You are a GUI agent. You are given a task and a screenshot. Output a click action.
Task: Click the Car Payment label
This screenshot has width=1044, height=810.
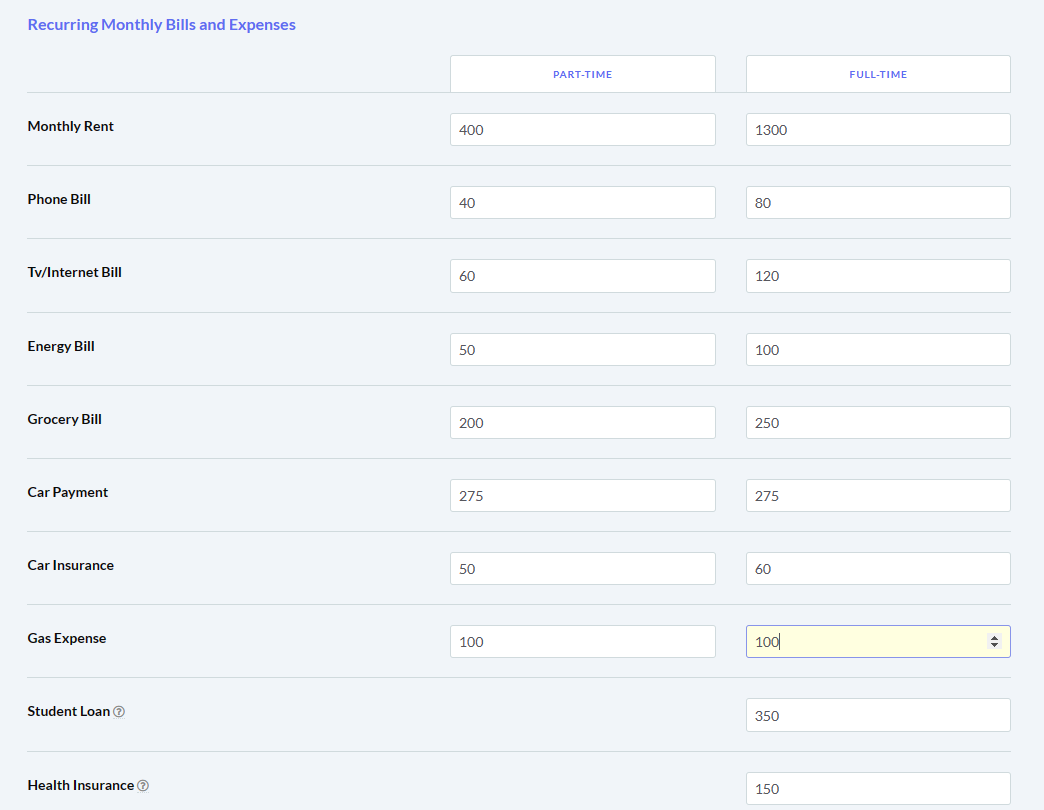coord(67,493)
